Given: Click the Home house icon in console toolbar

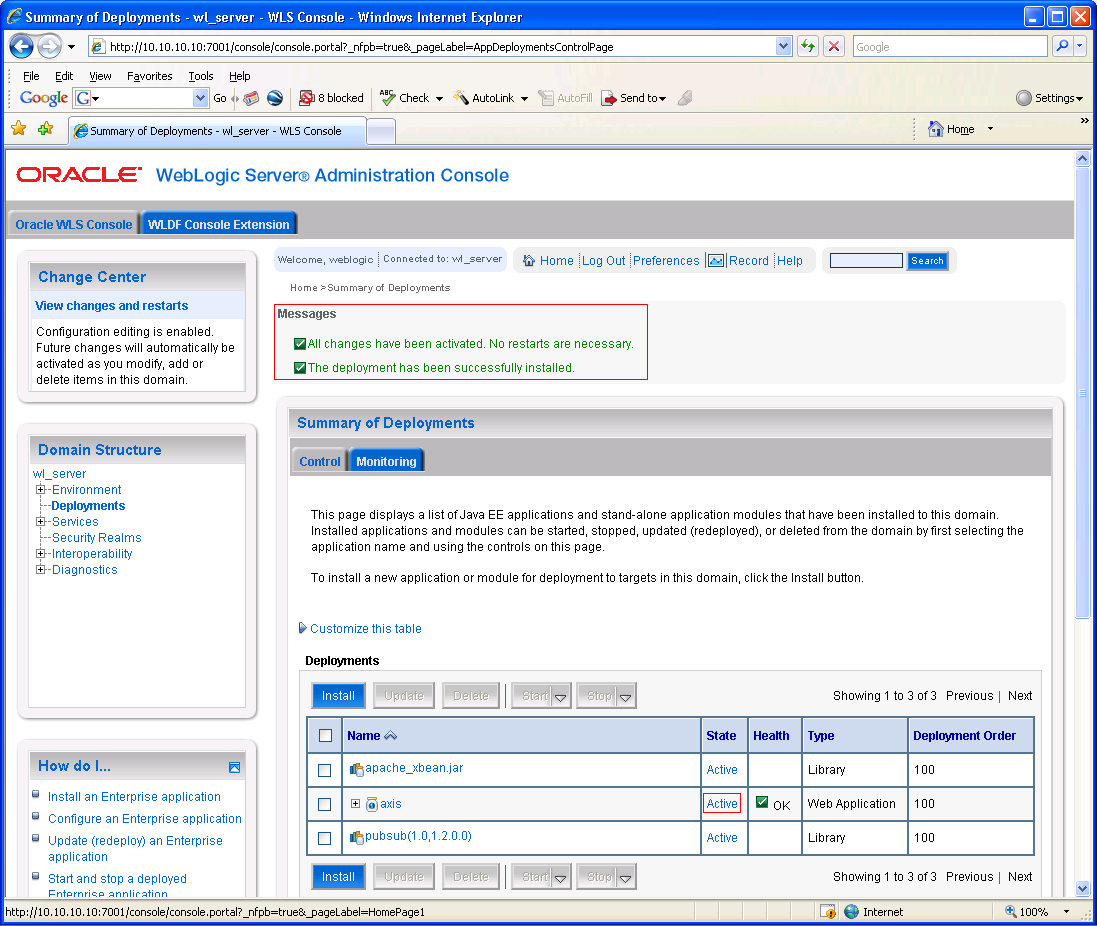Looking at the screenshot, I should [x=530, y=261].
